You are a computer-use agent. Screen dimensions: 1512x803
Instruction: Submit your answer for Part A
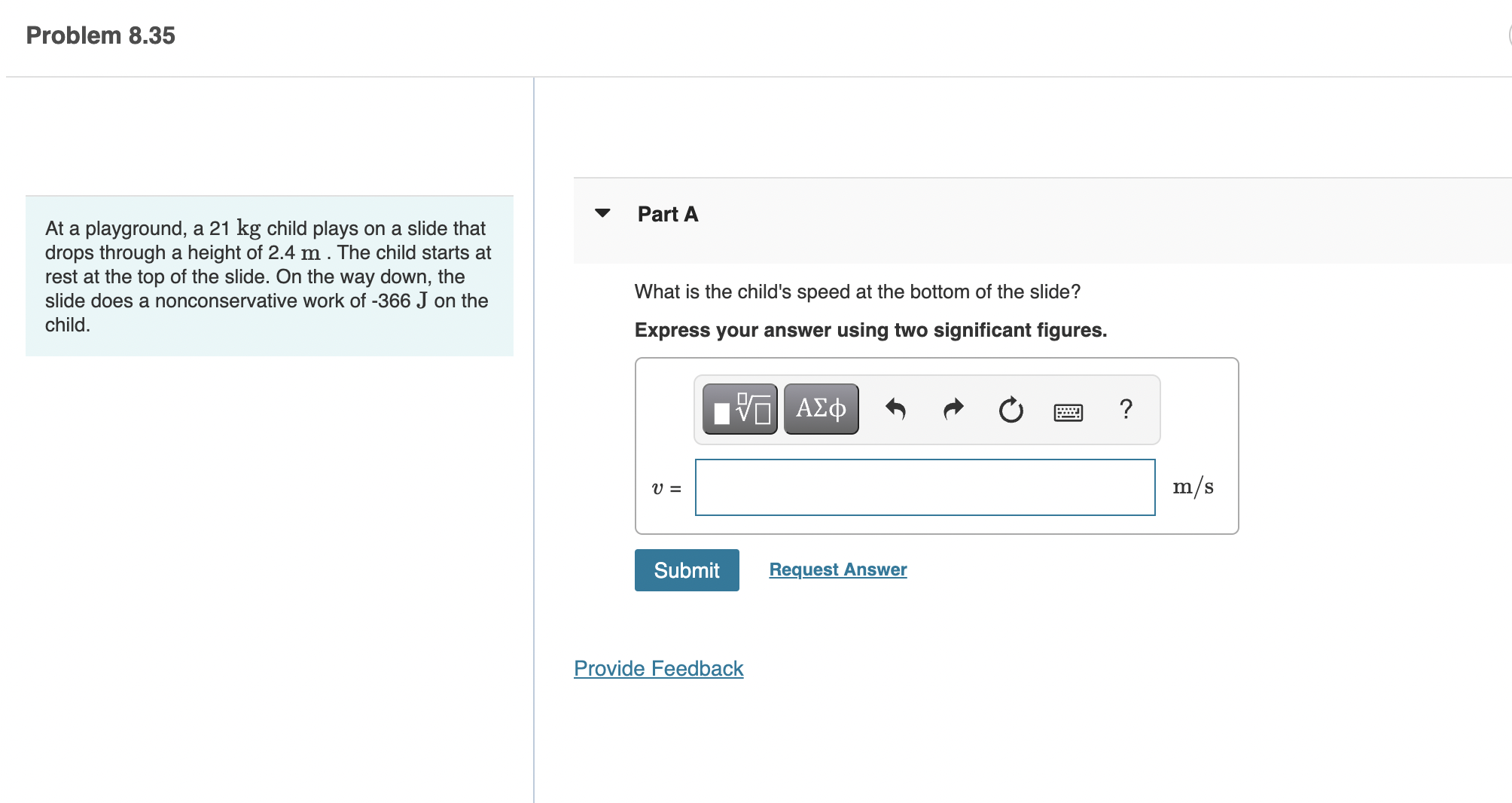pos(686,570)
